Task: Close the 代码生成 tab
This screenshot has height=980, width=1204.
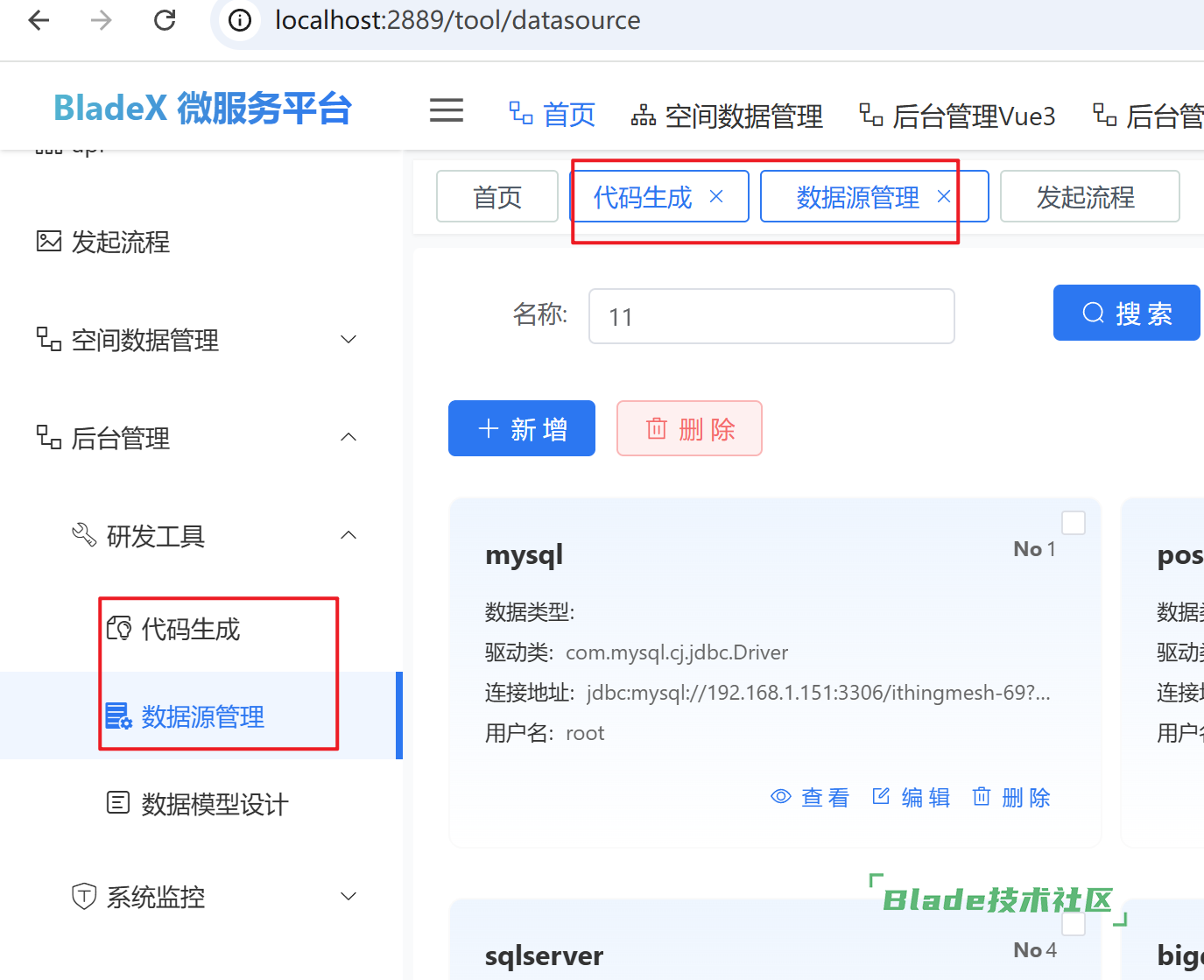Action: click(x=716, y=197)
